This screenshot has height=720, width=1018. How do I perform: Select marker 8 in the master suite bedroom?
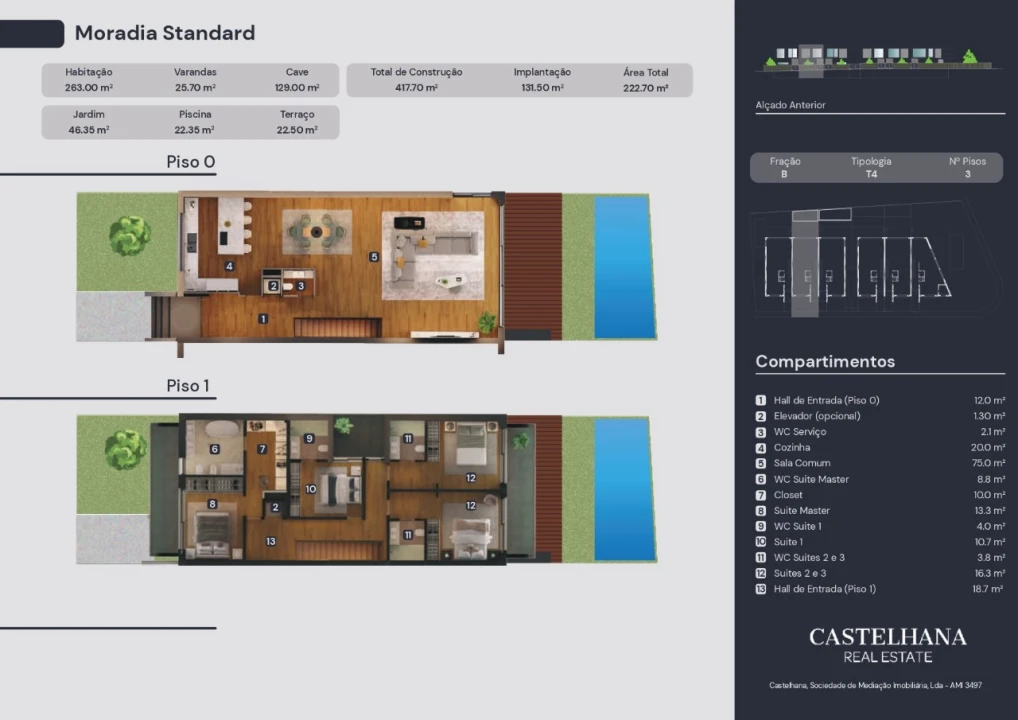point(212,504)
